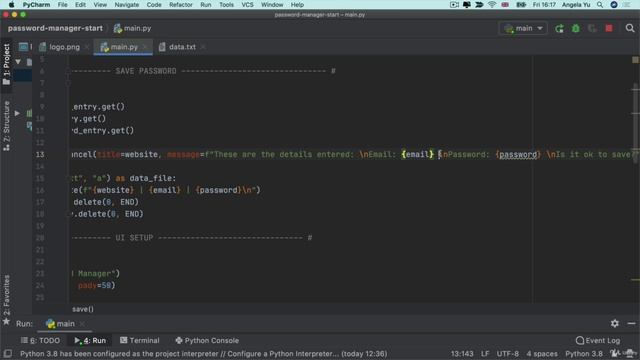Image resolution: width=640 pixels, height=360 pixels.
Task: Fold the SAVE PASSWORD region in gutter
Action: tap(68, 71)
